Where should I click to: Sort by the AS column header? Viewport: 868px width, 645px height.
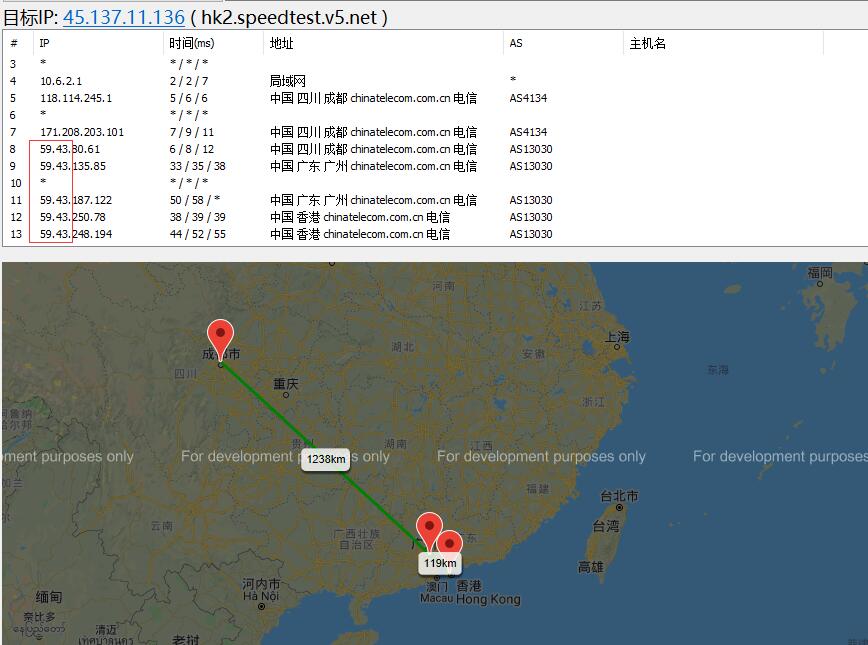coord(563,43)
